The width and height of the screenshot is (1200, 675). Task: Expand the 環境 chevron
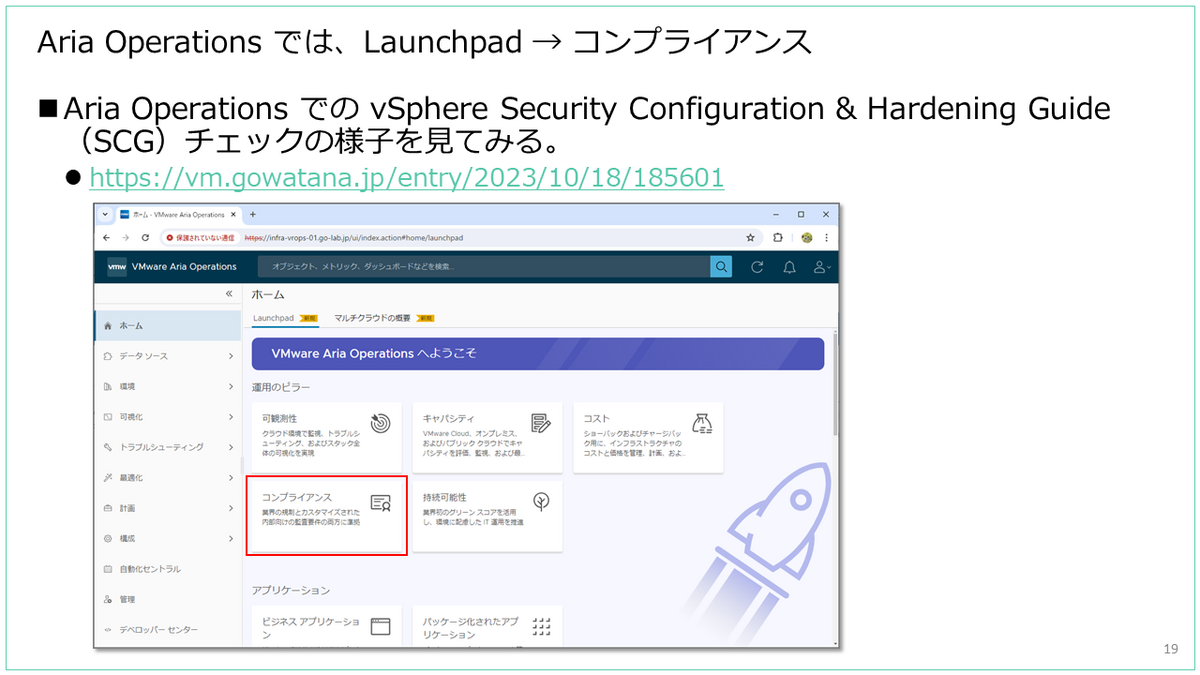point(230,386)
